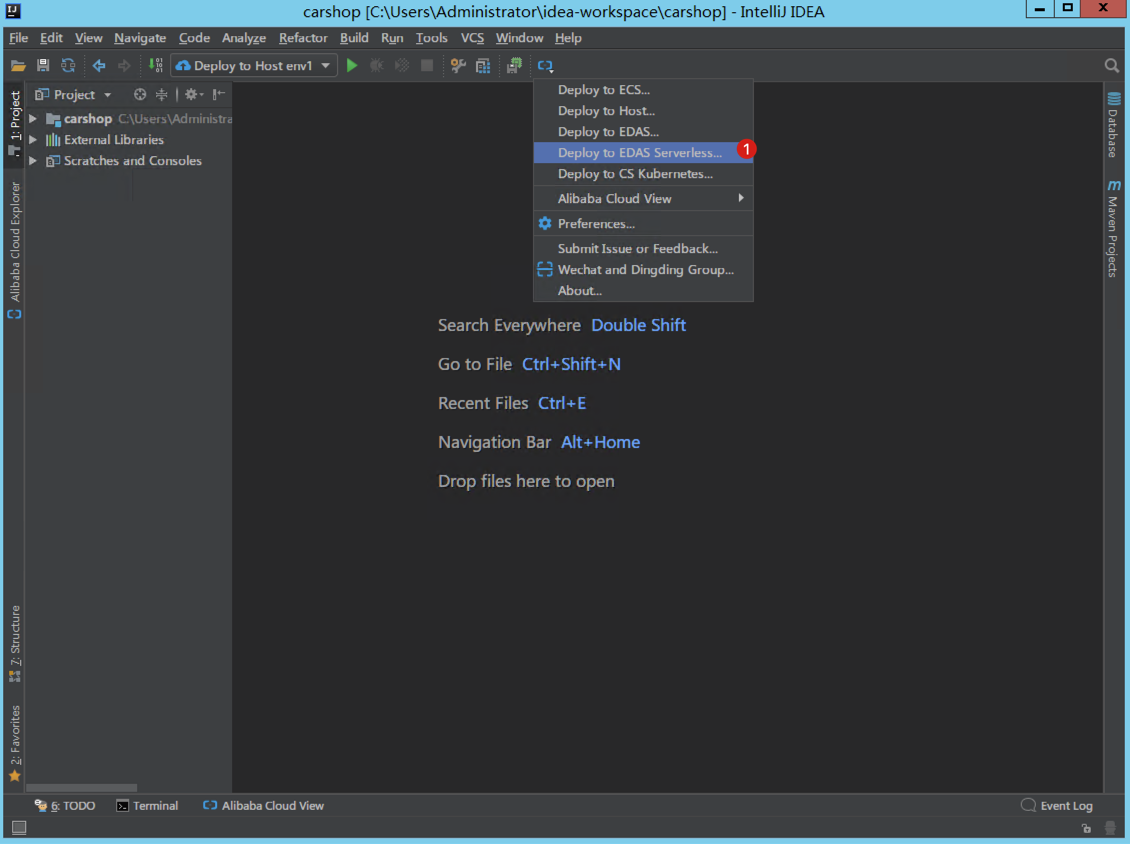1130x844 pixels.
Task: Navigate forward with the grey arrow
Action: coord(124,66)
